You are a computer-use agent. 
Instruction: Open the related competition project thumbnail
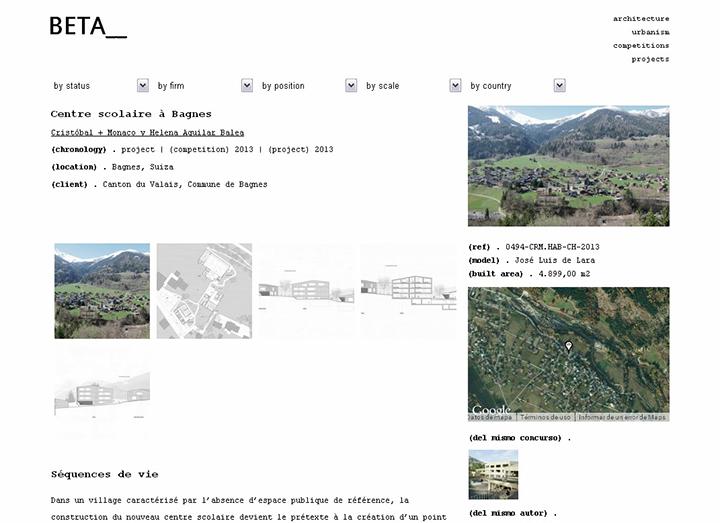click(x=493, y=474)
